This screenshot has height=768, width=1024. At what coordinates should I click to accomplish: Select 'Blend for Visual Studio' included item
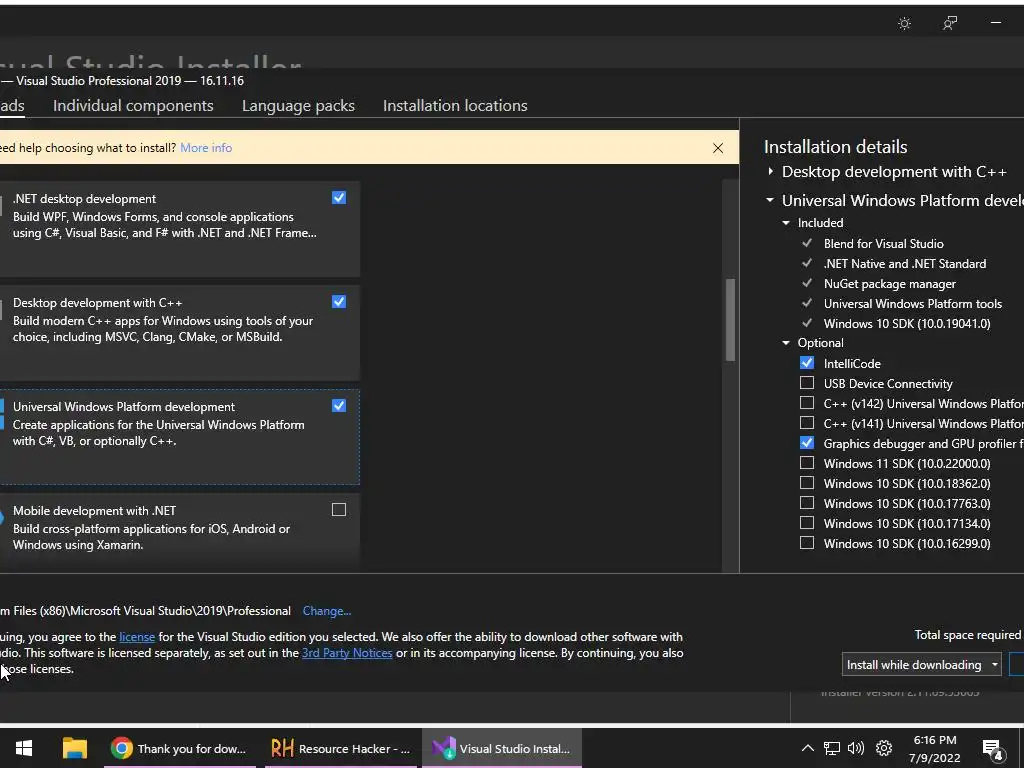(x=884, y=244)
